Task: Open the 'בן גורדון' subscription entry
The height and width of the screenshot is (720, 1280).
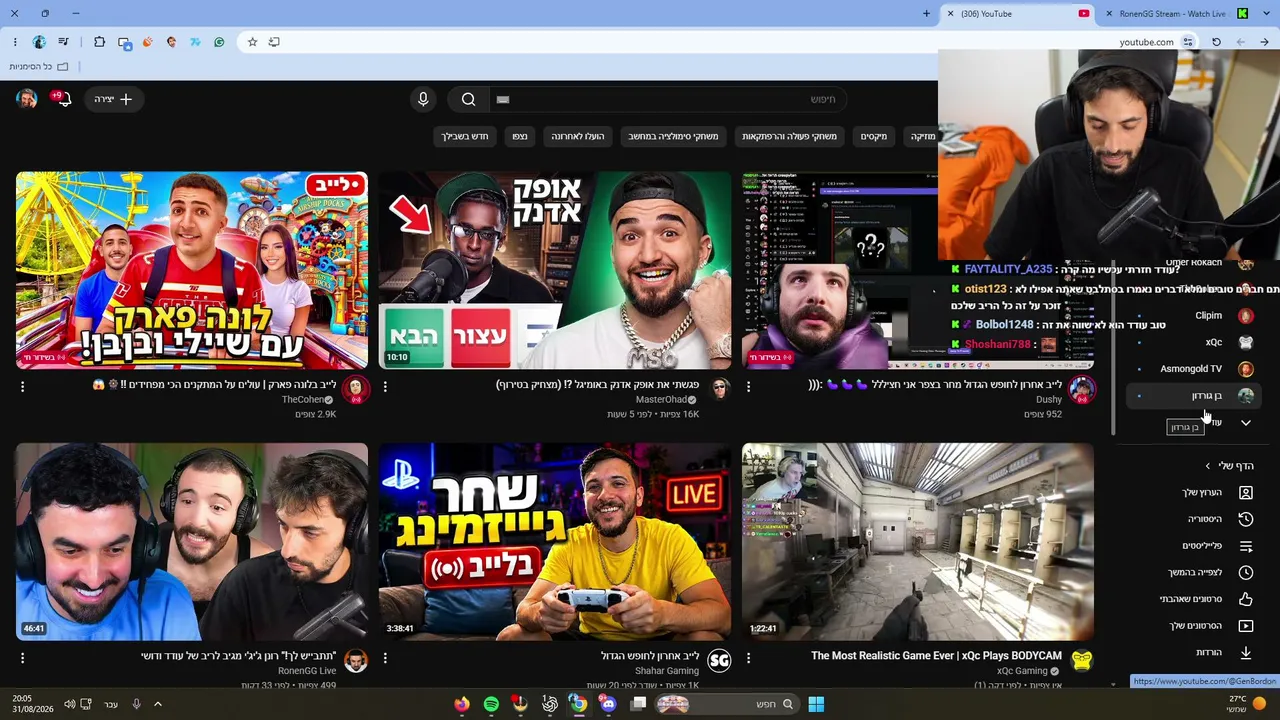Action: tap(1192, 396)
